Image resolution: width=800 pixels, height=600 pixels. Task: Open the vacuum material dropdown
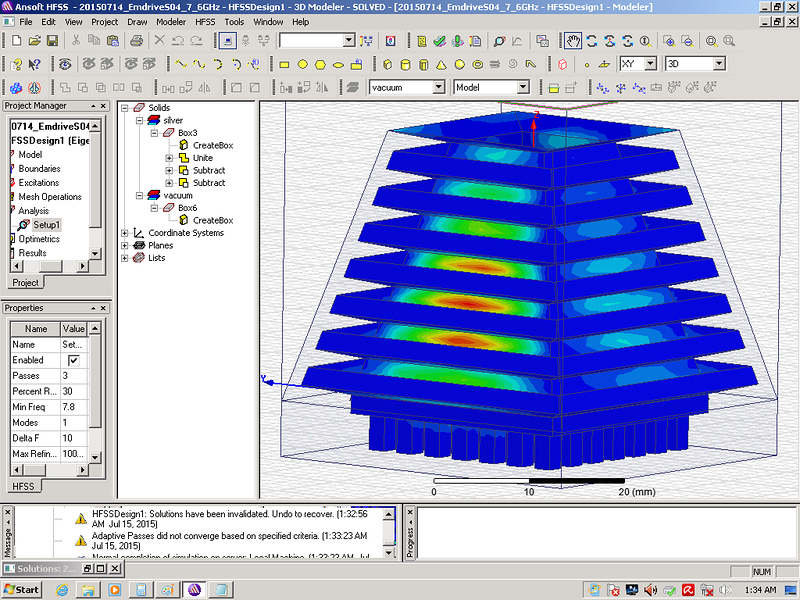[x=439, y=87]
